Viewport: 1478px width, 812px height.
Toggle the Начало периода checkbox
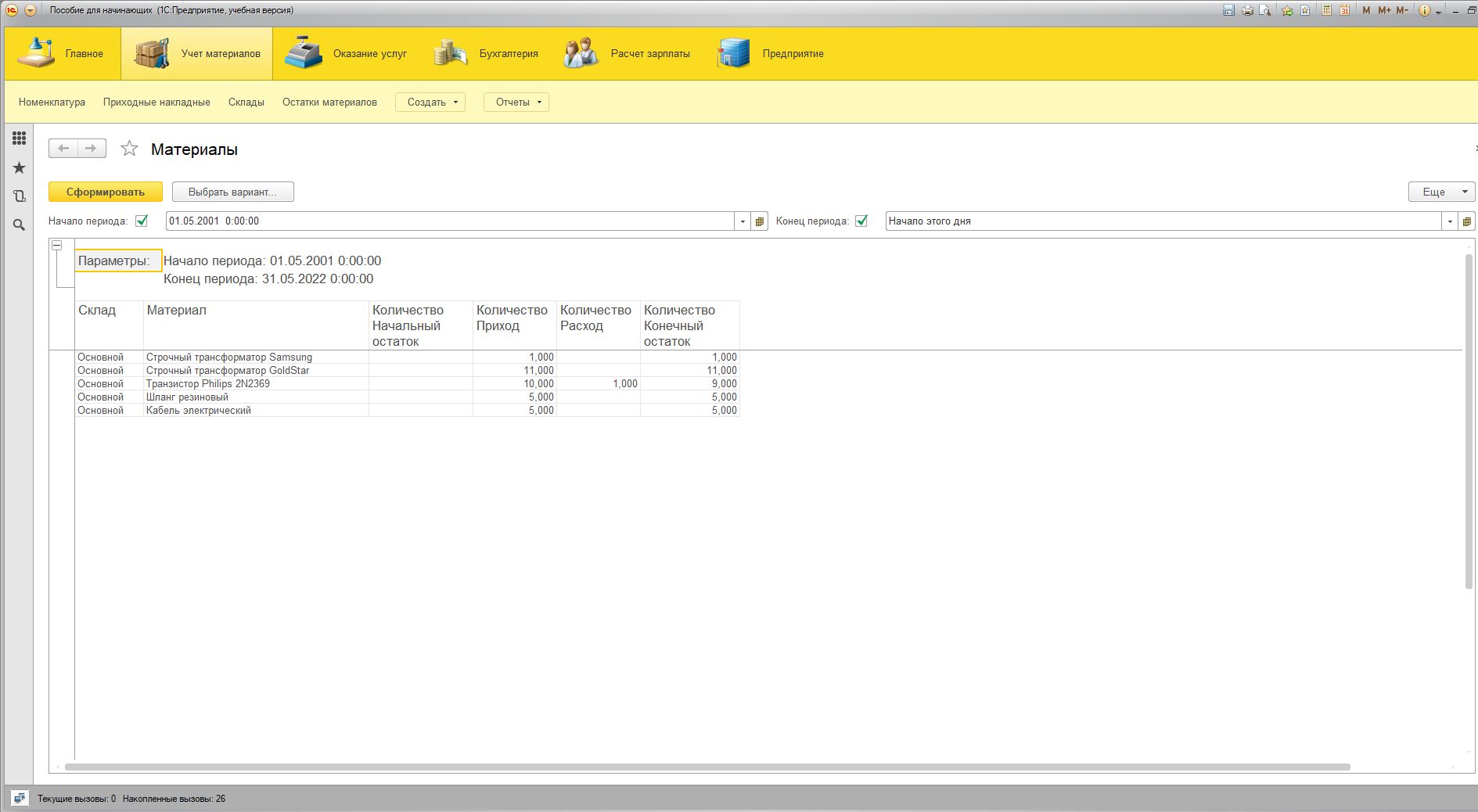142,221
